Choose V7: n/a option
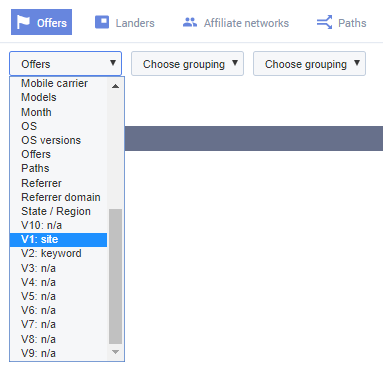The width and height of the screenshot is (383, 366). (x=58, y=324)
